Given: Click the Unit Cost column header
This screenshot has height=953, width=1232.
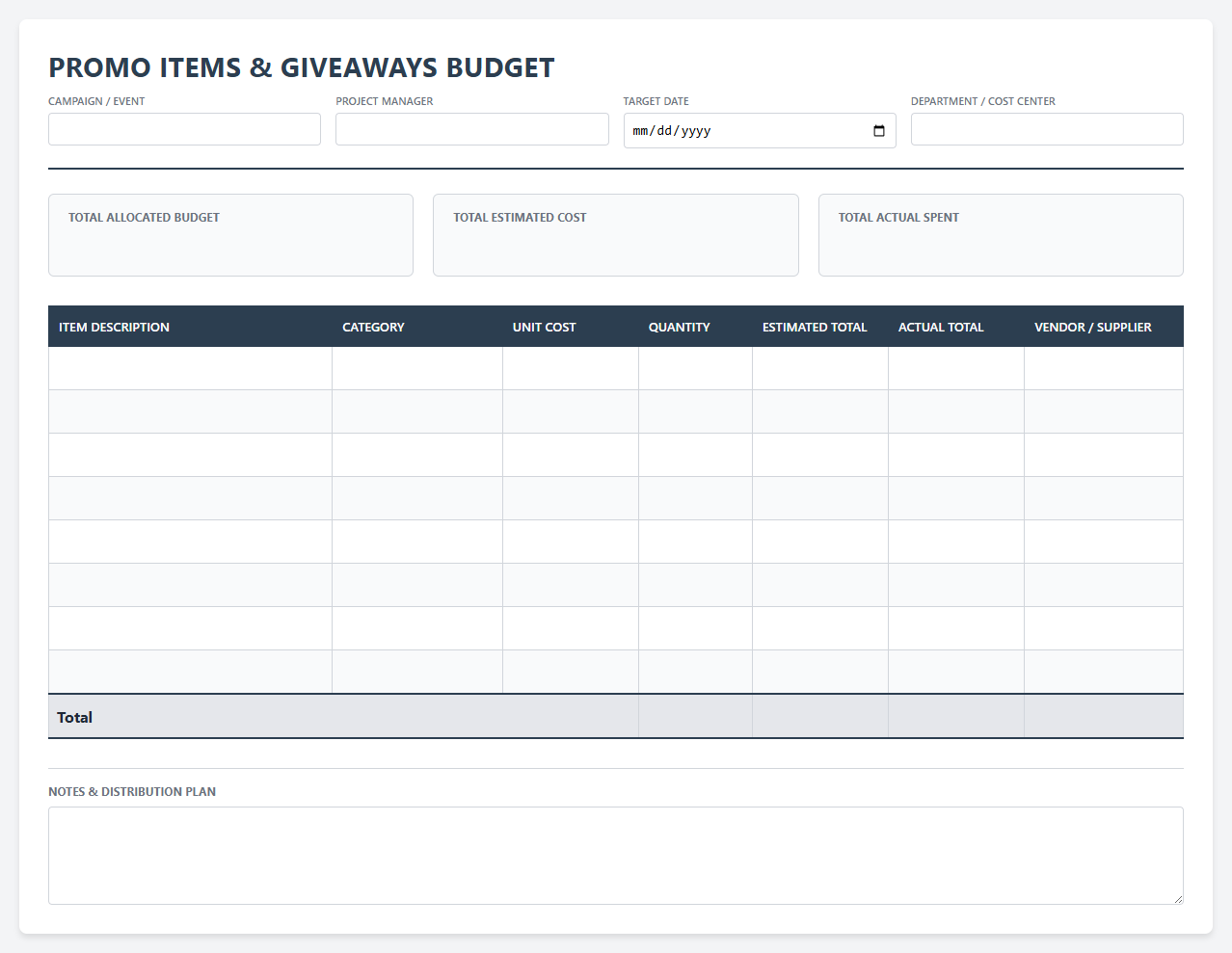Looking at the screenshot, I should [x=571, y=327].
